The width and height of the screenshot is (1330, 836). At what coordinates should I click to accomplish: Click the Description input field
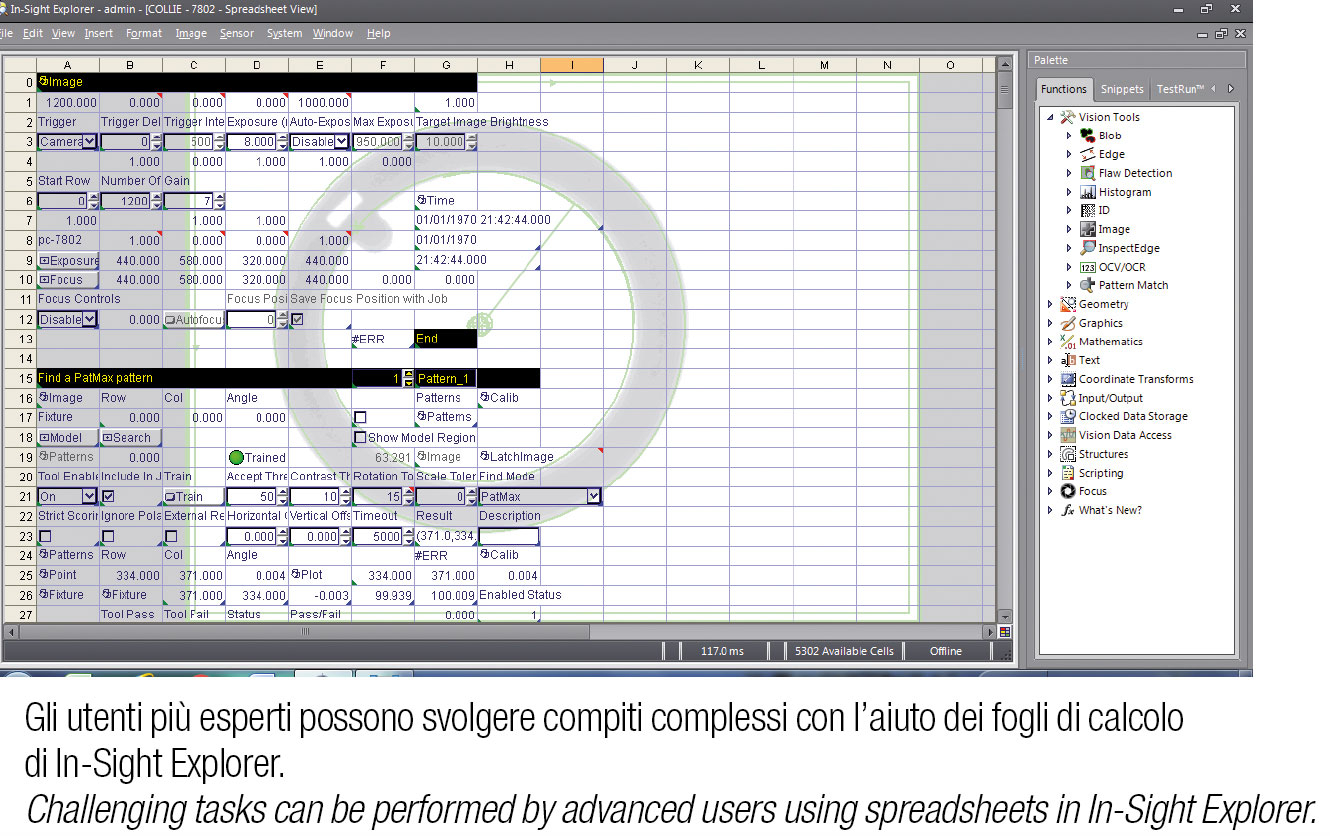[509, 536]
